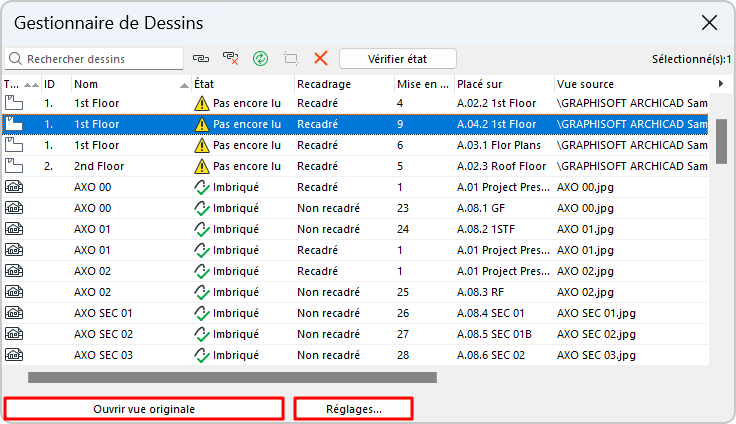736x424 pixels.
Task: Click the plan icon of row placed on A.03.1
Action: [x=14, y=145]
